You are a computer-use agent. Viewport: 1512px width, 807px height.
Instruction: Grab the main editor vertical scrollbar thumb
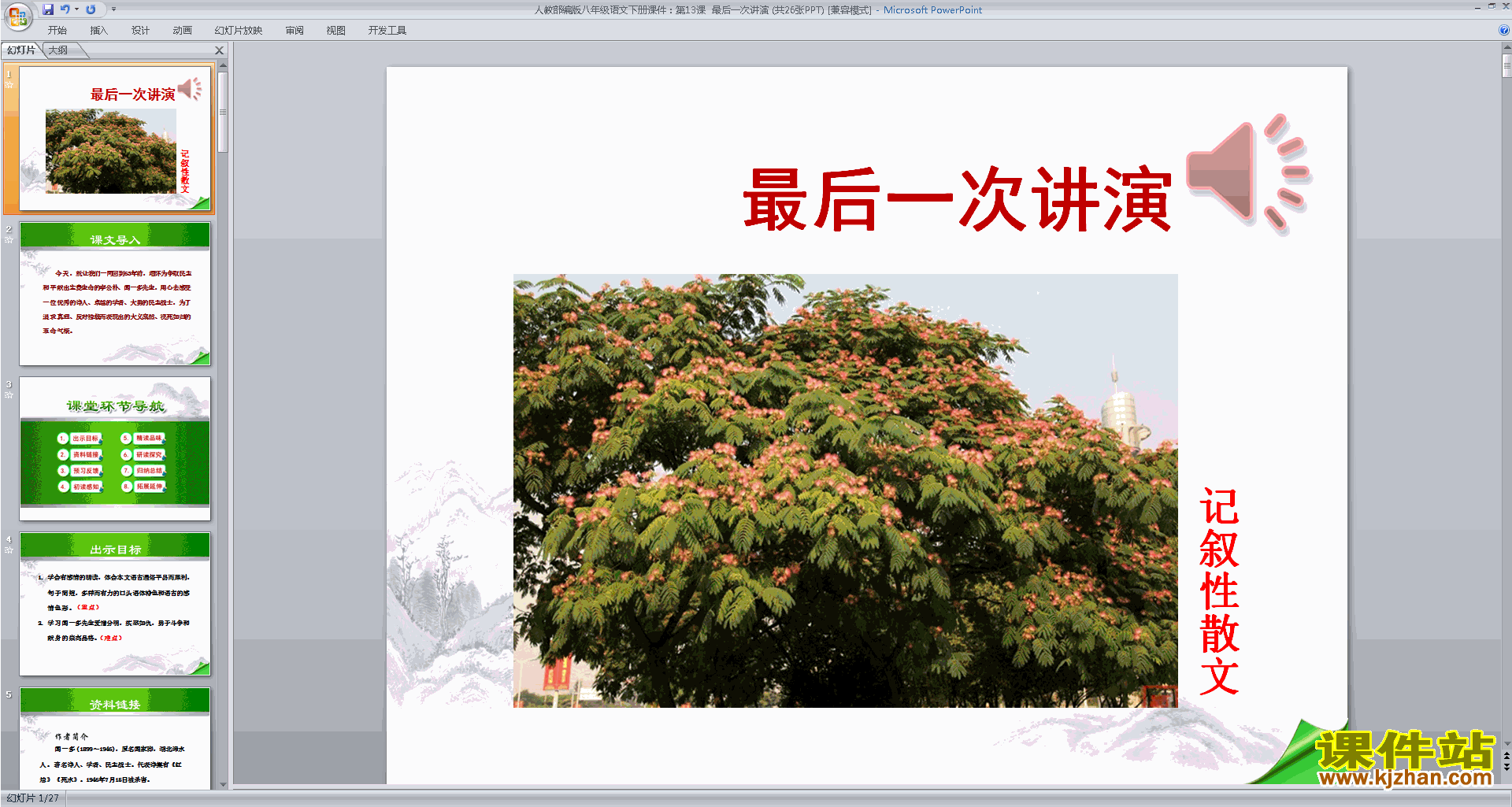(1506, 65)
